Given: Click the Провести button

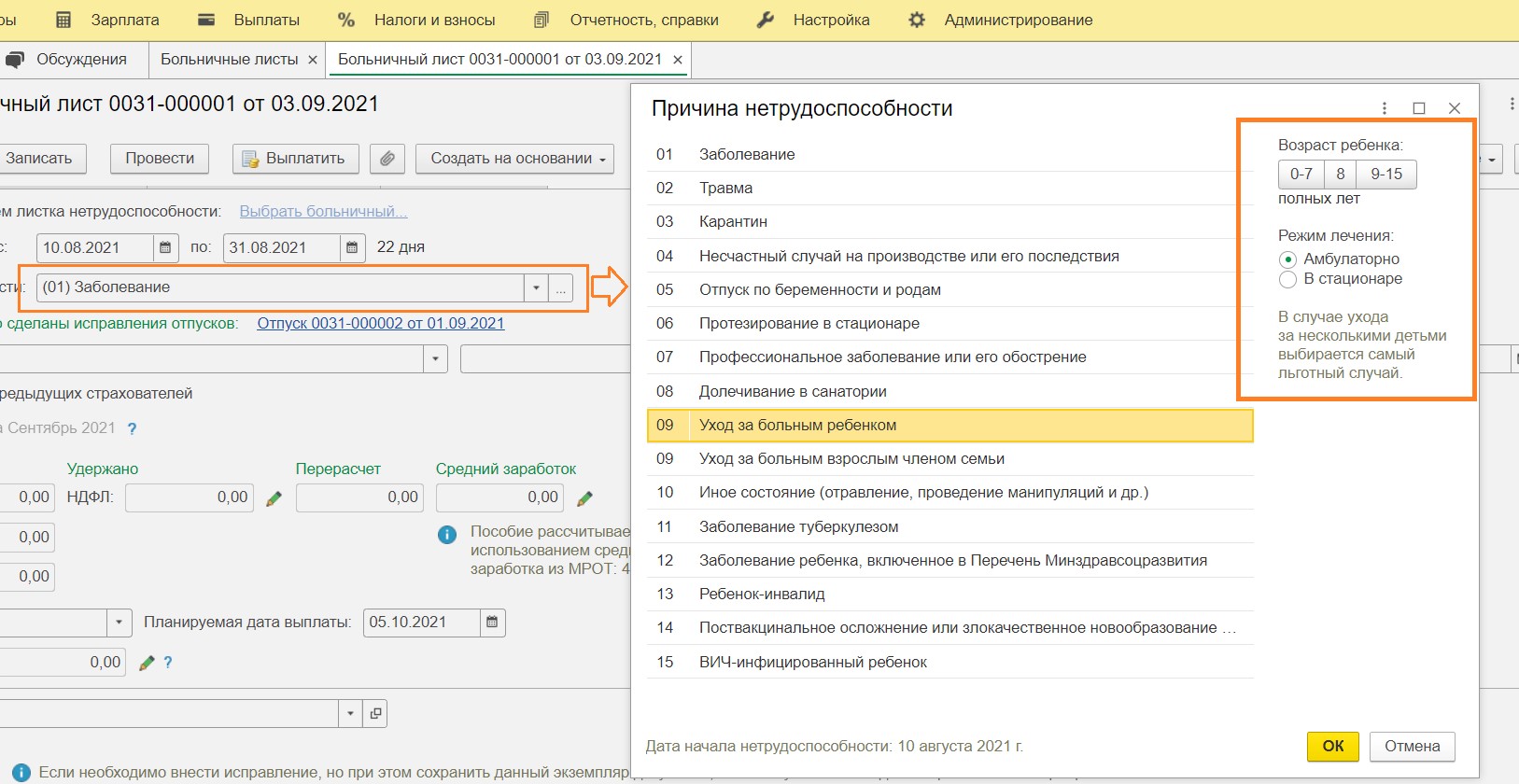Looking at the screenshot, I should (x=160, y=159).
